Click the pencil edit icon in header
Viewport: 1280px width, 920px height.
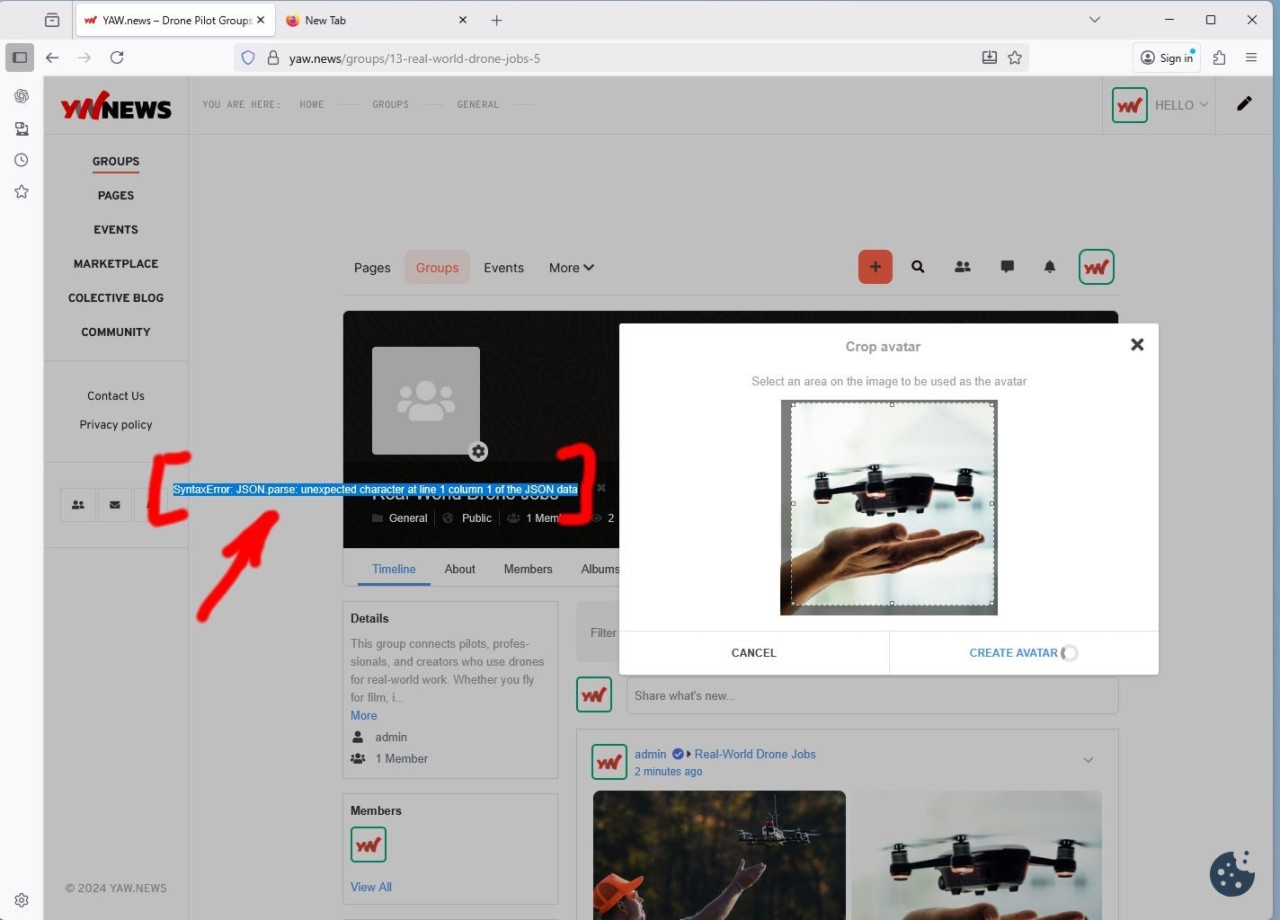coord(1244,104)
